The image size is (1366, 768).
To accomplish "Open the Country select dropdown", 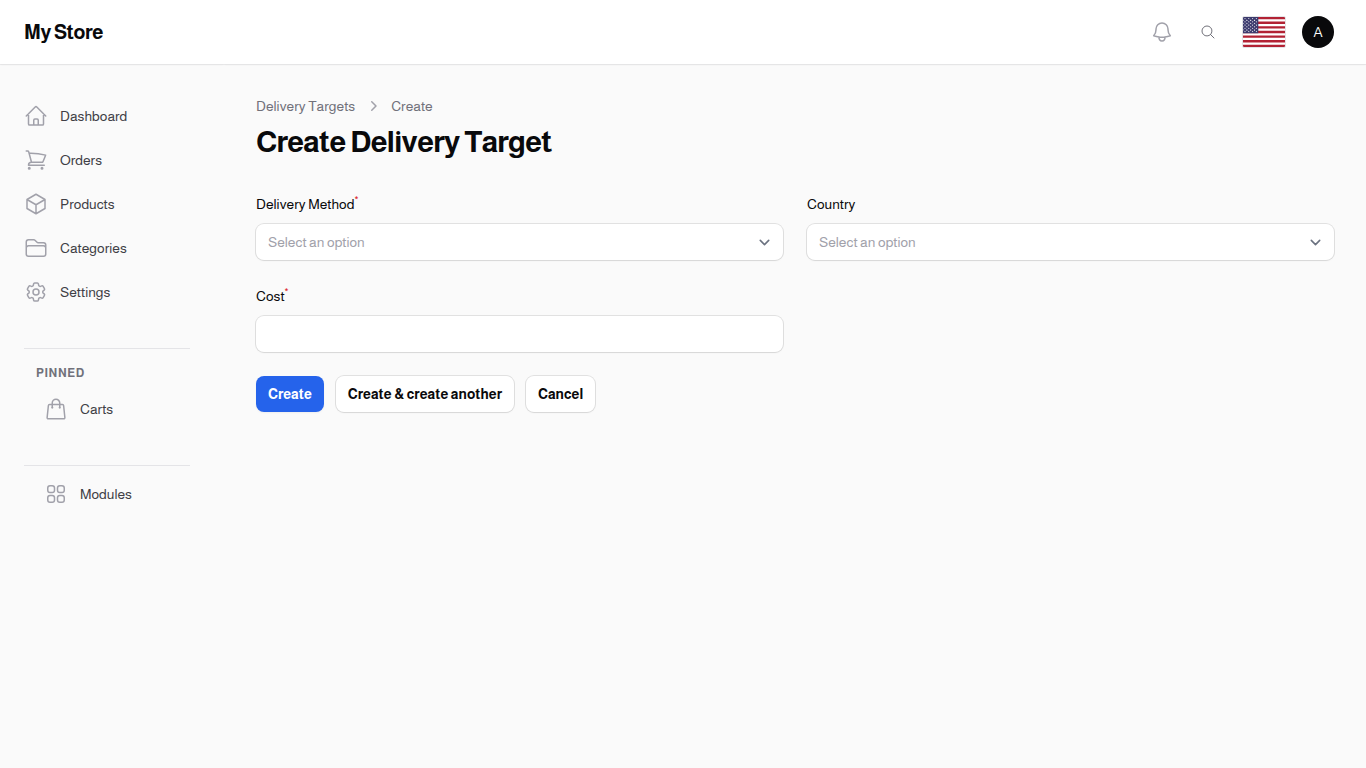I will [x=1070, y=242].
